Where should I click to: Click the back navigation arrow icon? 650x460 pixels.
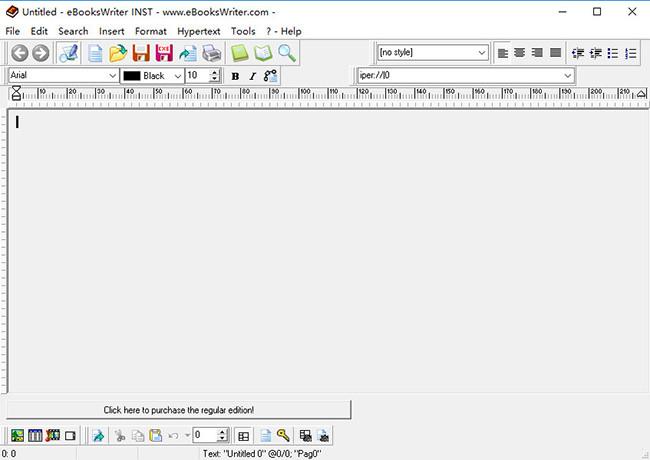coord(19,53)
